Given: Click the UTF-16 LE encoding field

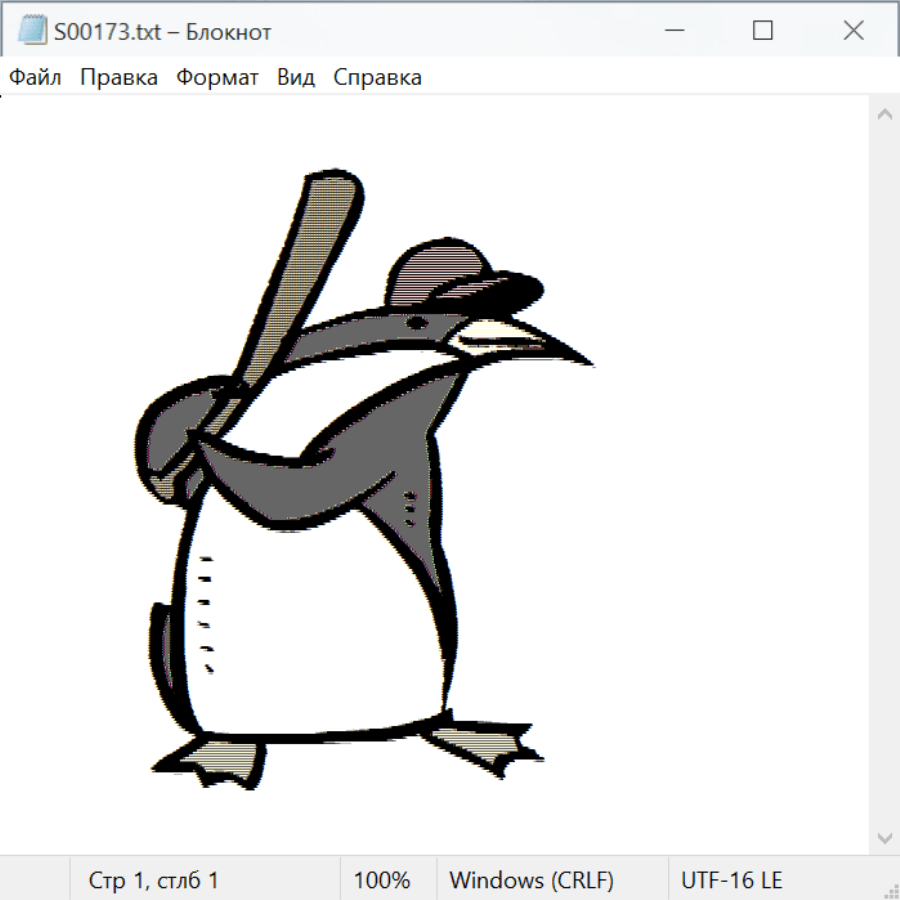Looking at the screenshot, I should point(731,880).
